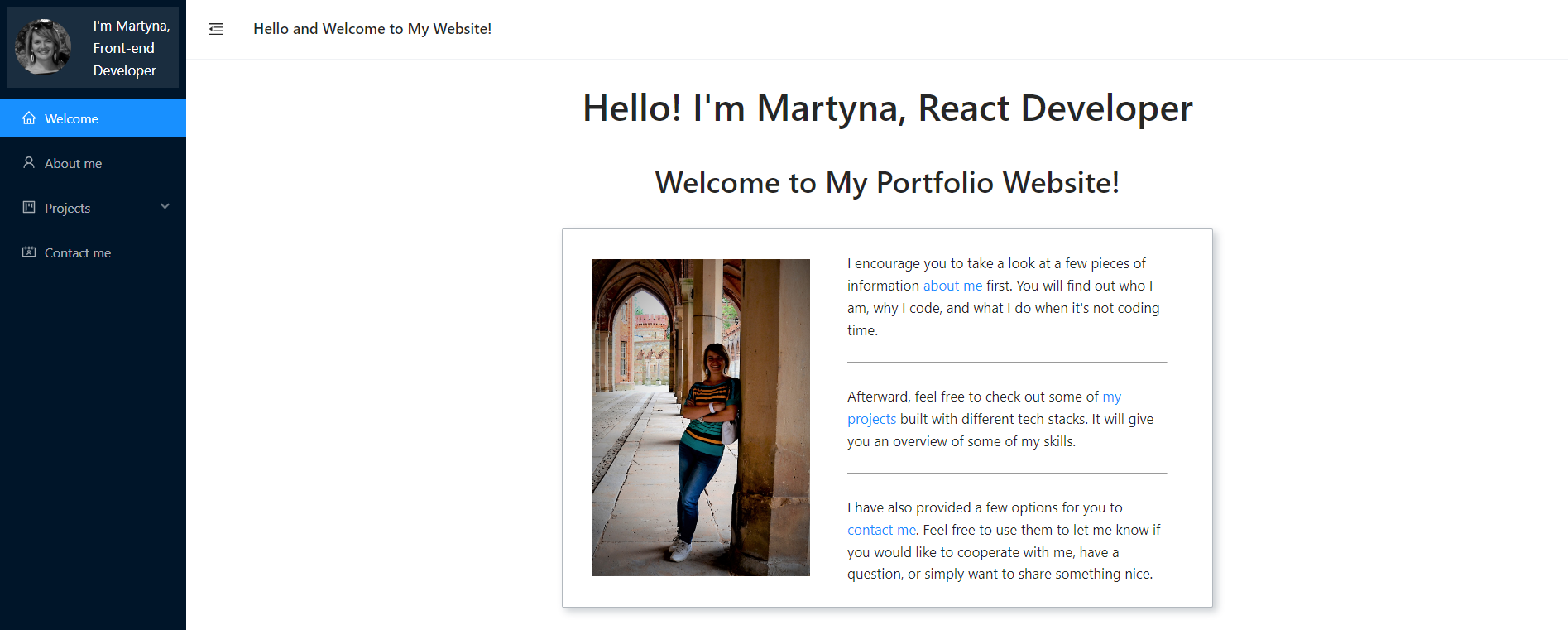Go to the Contact me menu item
1568x630 pixels.
click(x=93, y=252)
